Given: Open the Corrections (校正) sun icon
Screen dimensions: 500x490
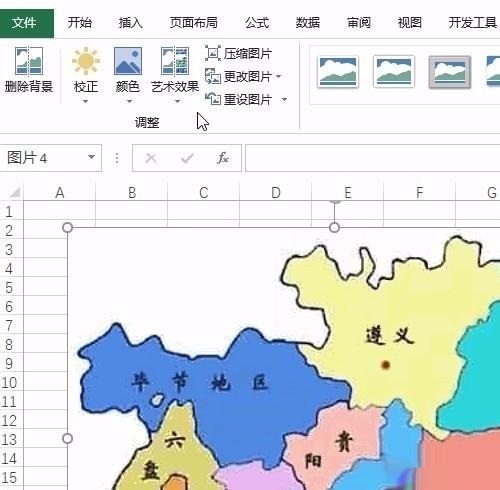Looking at the screenshot, I should [x=86, y=61].
